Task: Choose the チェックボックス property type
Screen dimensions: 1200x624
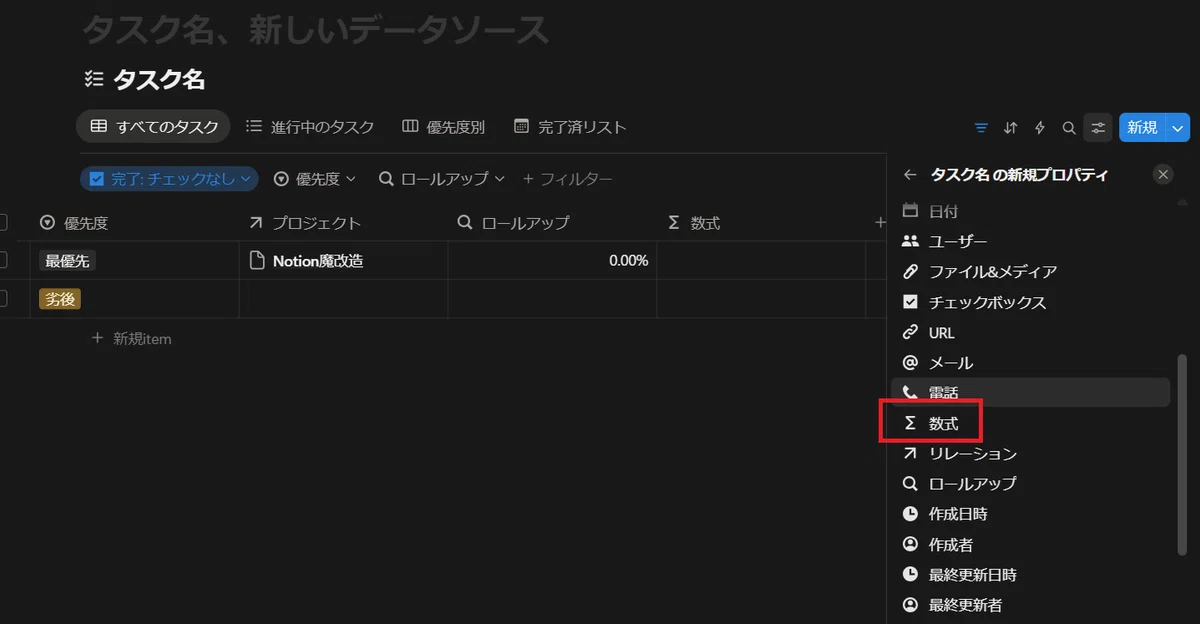Action: (x=1030, y=302)
